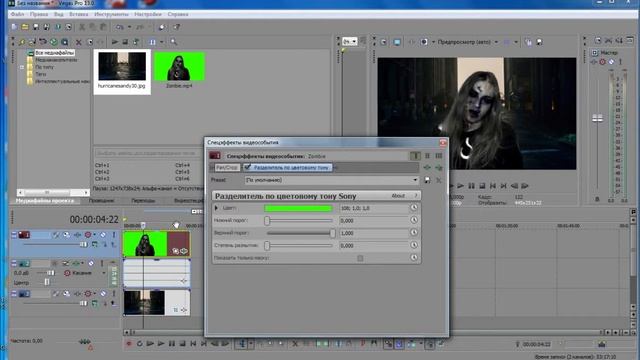Click the keyframe clock icon for the upper threshold

[x=414, y=233]
